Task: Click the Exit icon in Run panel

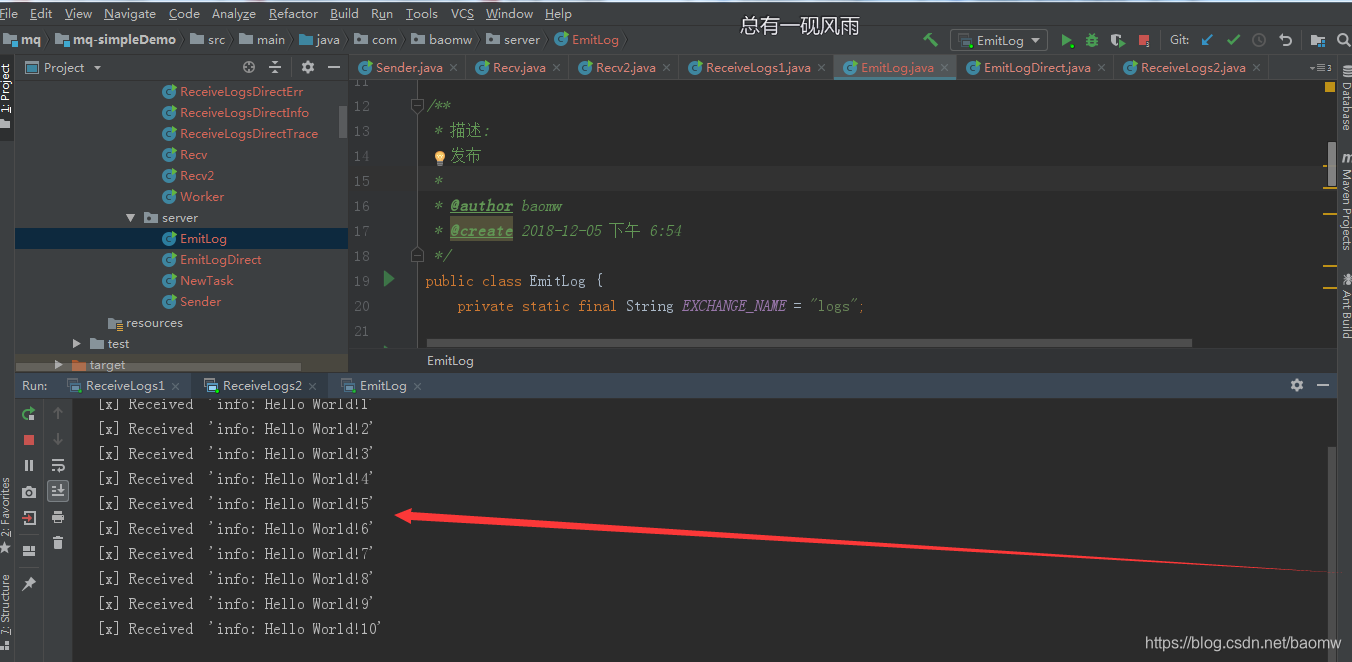Action: 29,518
